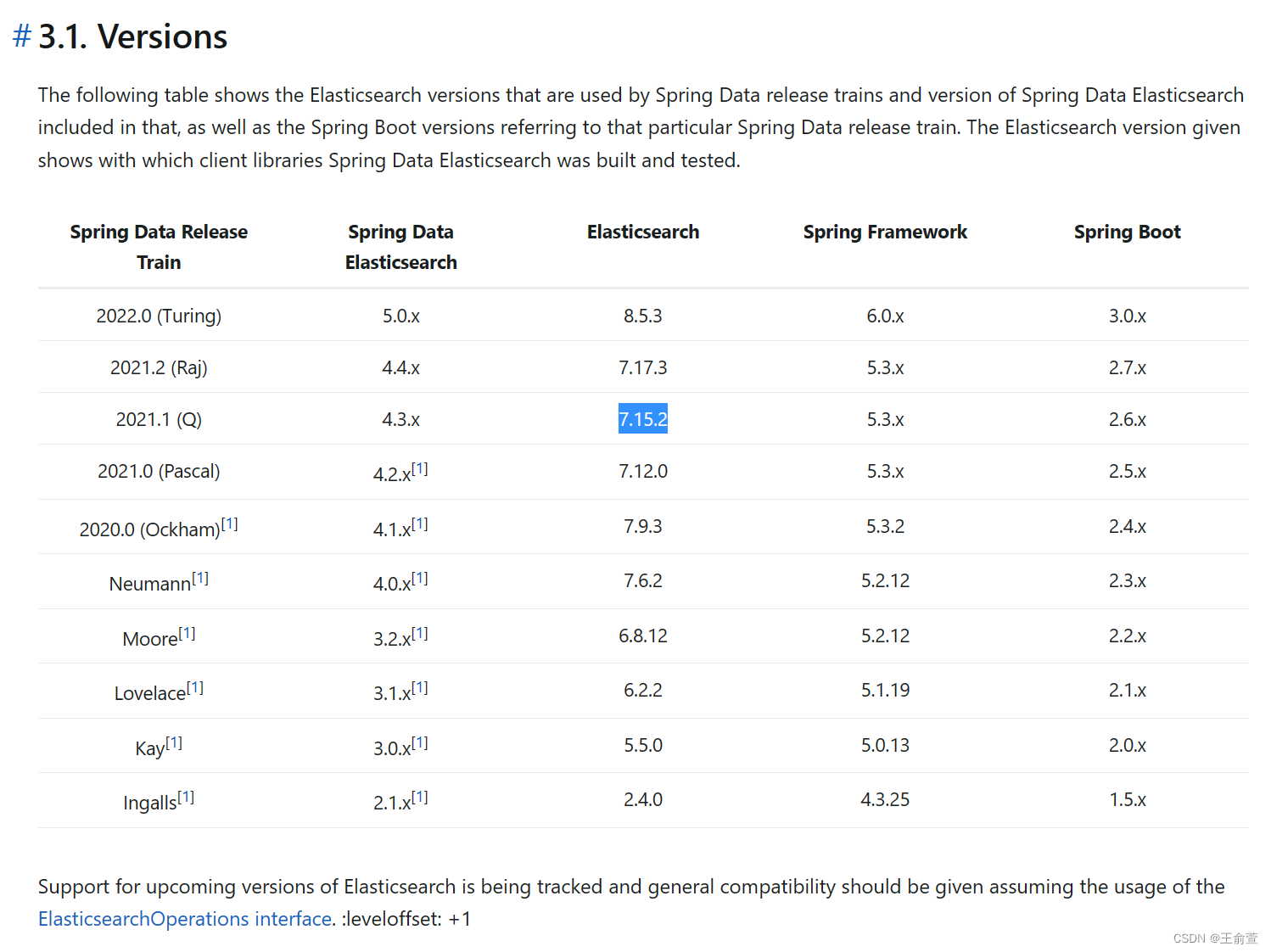Open the ElasticsearchOperations interface link
The image size is (1271, 952).
coord(185,919)
